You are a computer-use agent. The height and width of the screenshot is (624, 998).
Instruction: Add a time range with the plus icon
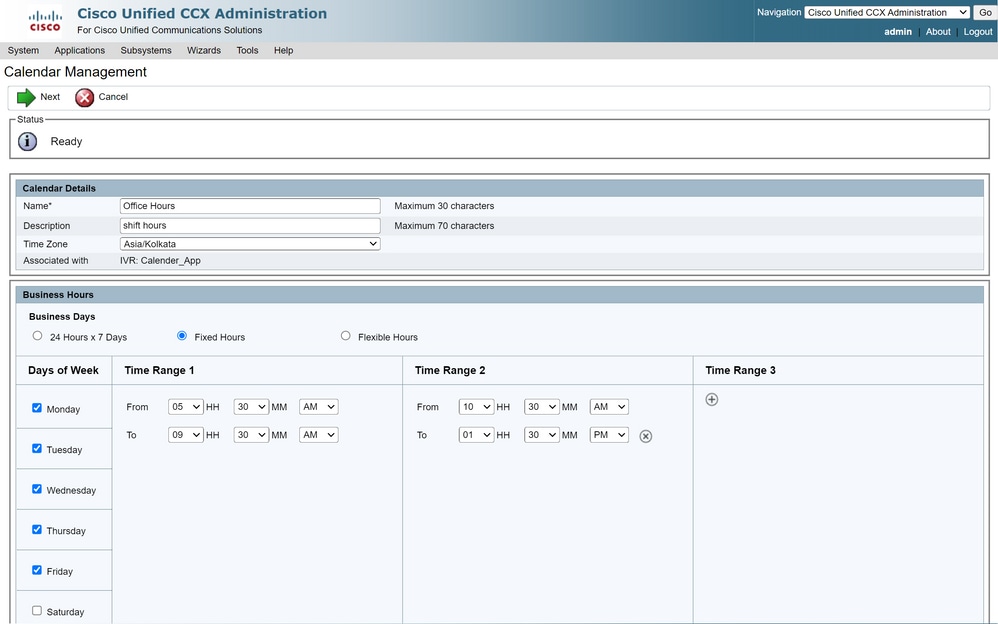click(712, 399)
